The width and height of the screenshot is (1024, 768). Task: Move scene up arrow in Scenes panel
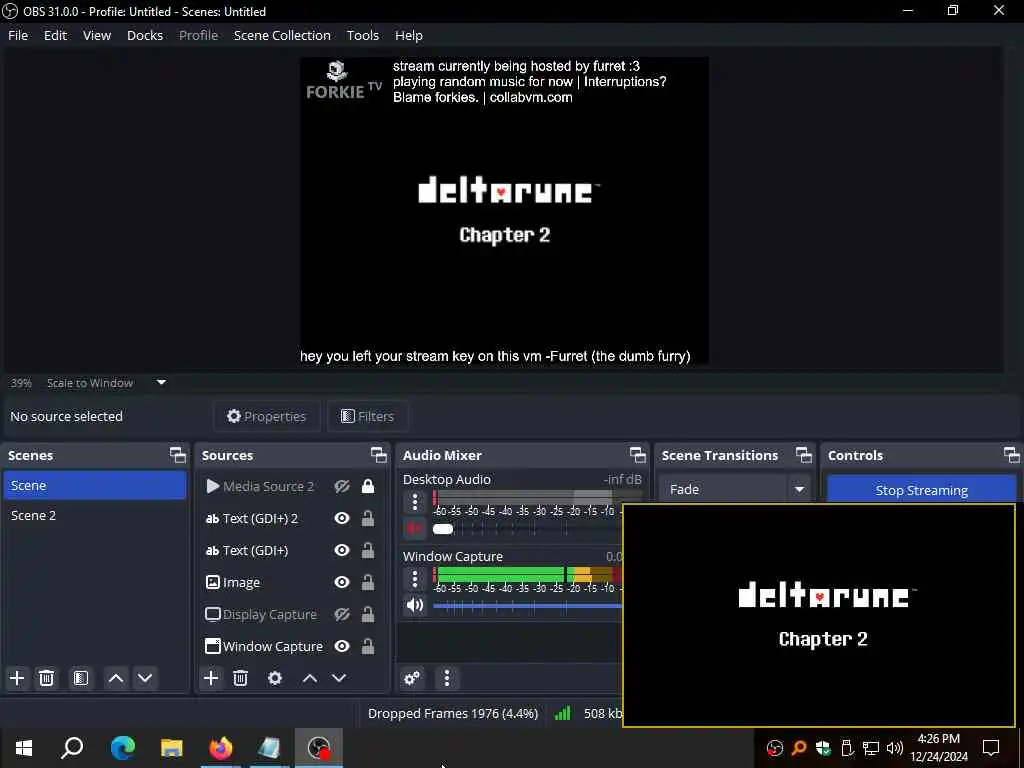pyautogui.click(x=116, y=678)
